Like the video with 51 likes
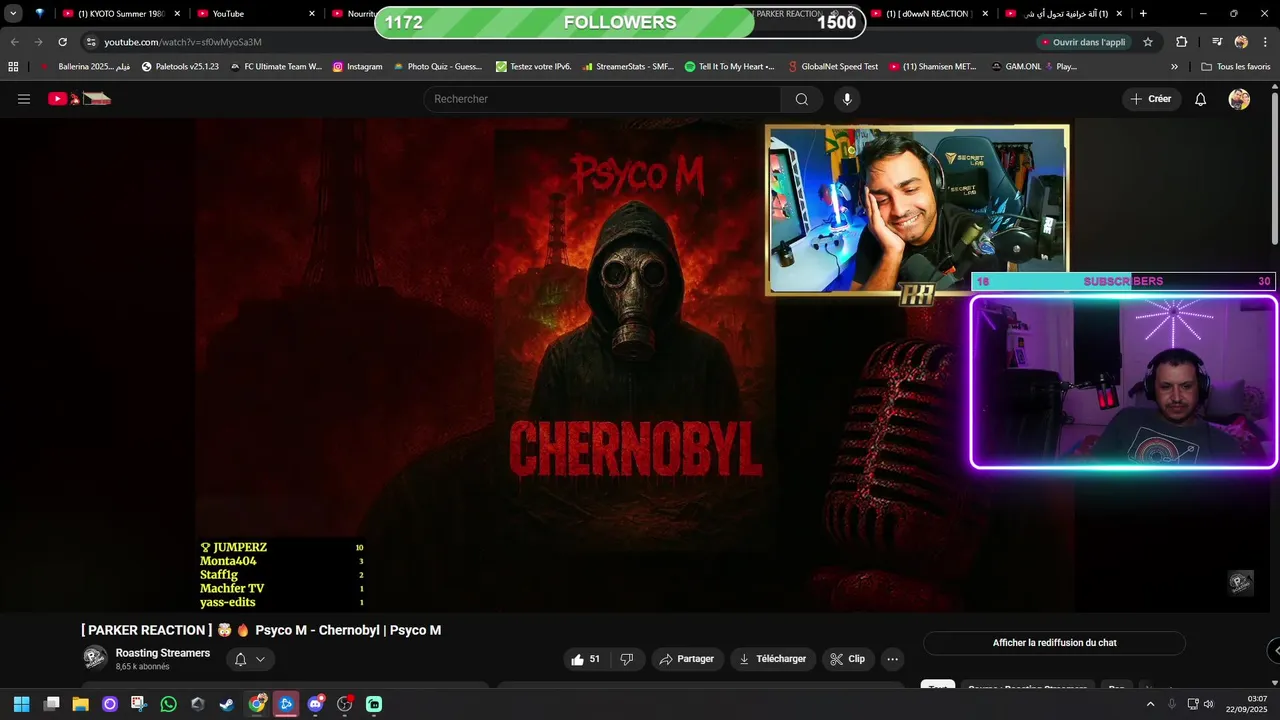This screenshot has width=1280, height=720. pos(586,659)
